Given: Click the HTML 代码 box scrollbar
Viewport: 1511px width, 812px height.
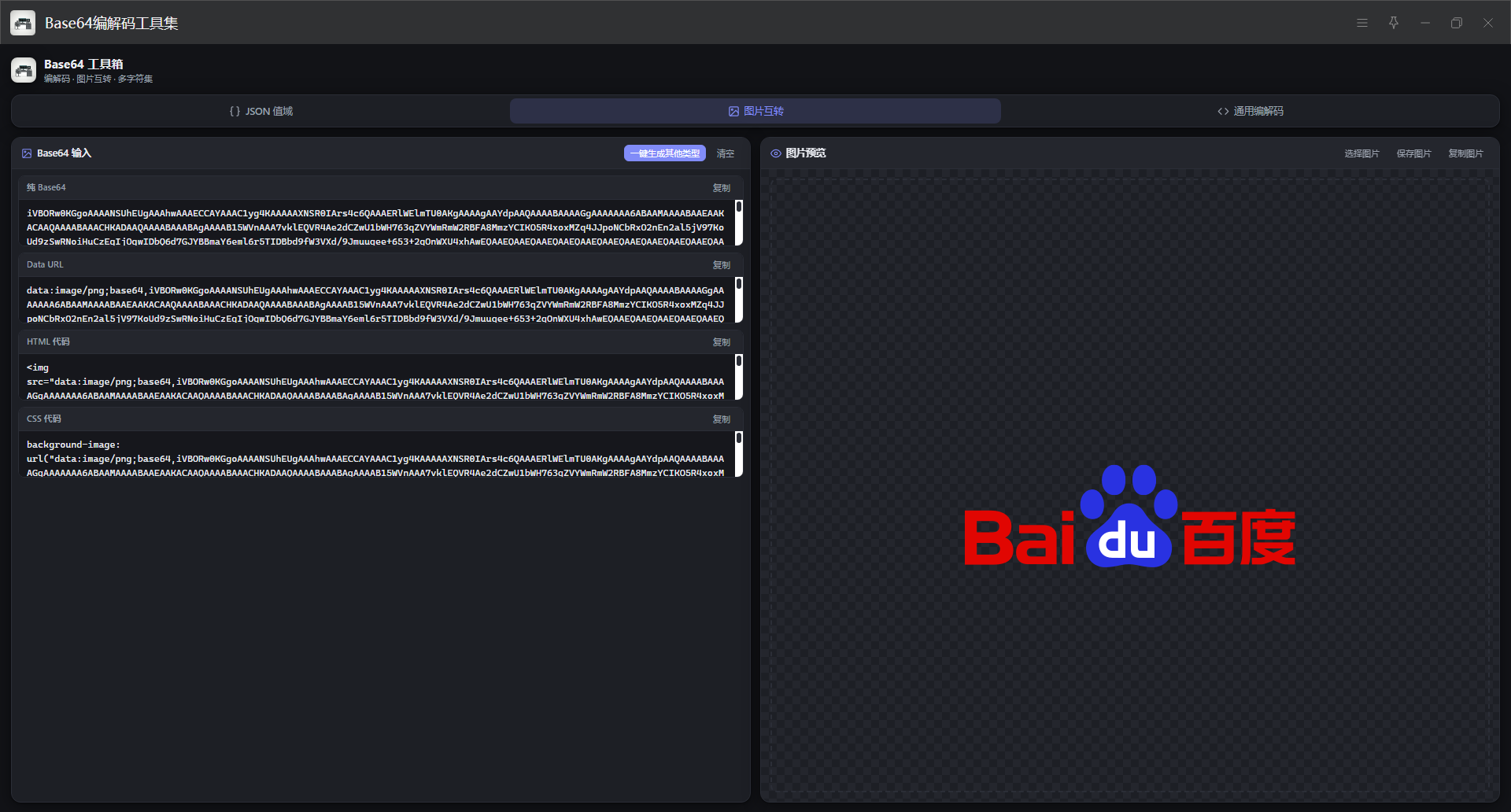Looking at the screenshot, I should (x=739, y=377).
